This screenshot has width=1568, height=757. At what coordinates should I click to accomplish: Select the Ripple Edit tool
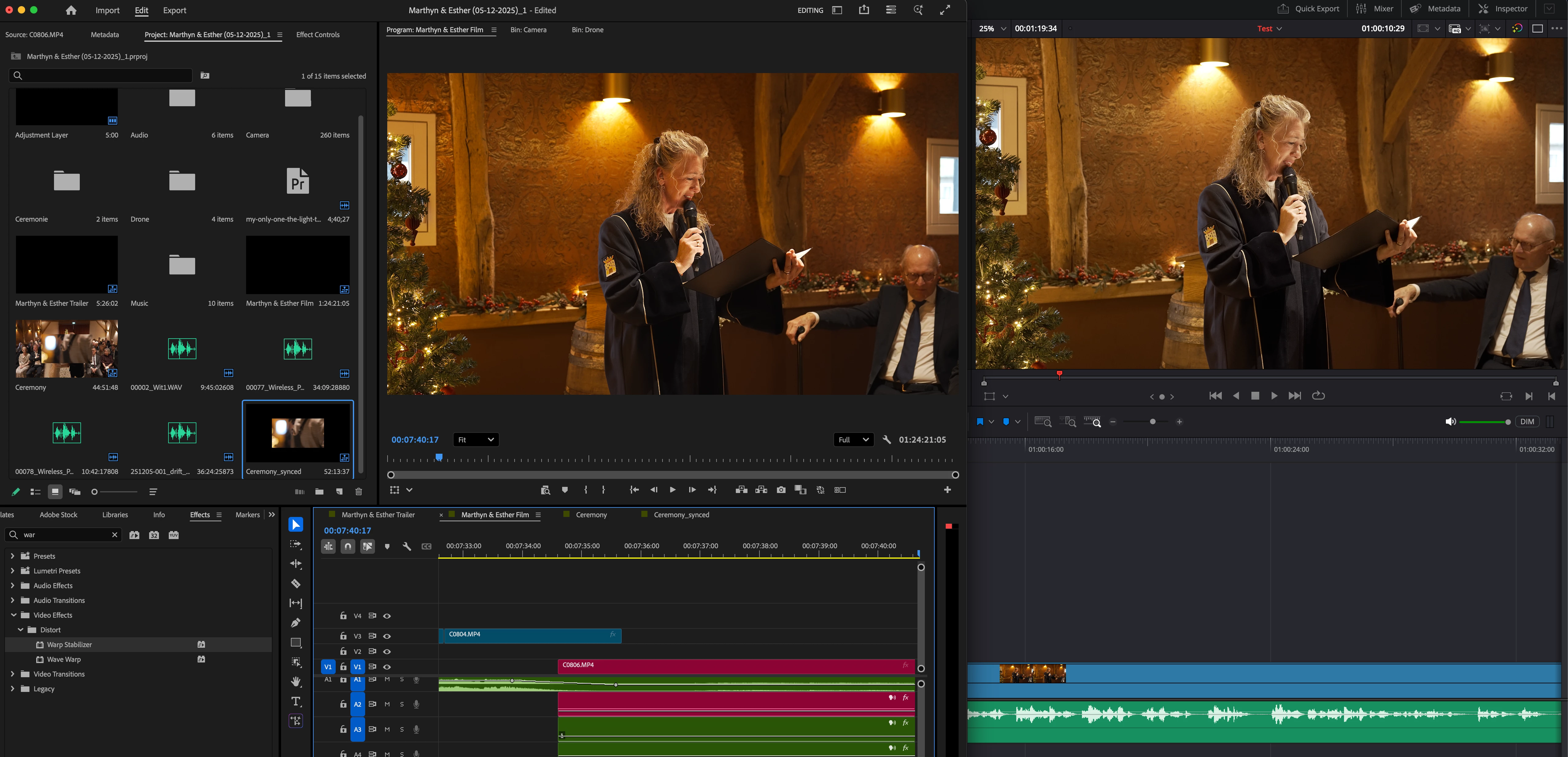tap(296, 564)
